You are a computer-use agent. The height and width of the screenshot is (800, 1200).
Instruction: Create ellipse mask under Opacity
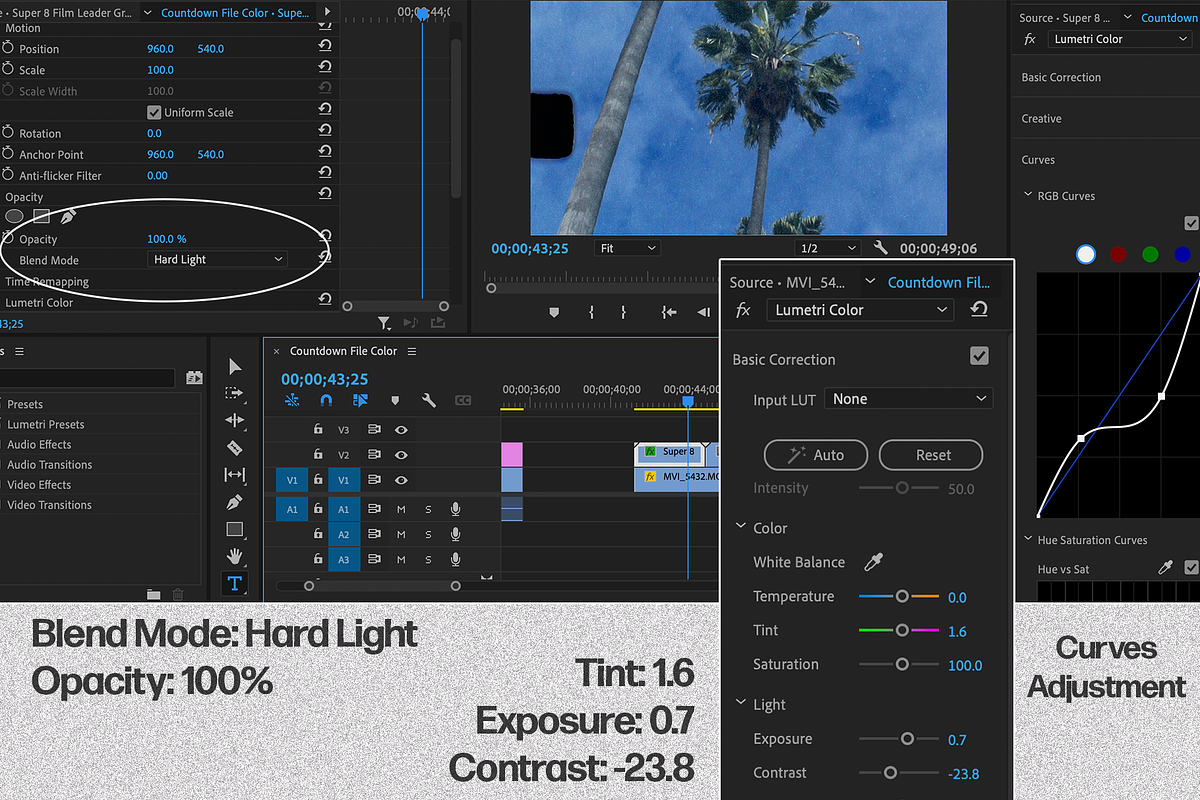click(x=15, y=216)
